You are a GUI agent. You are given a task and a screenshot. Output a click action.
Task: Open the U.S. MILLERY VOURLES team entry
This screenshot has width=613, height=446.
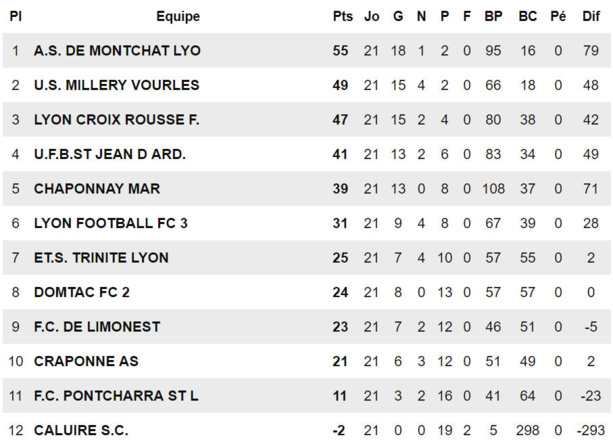coord(116,85)
